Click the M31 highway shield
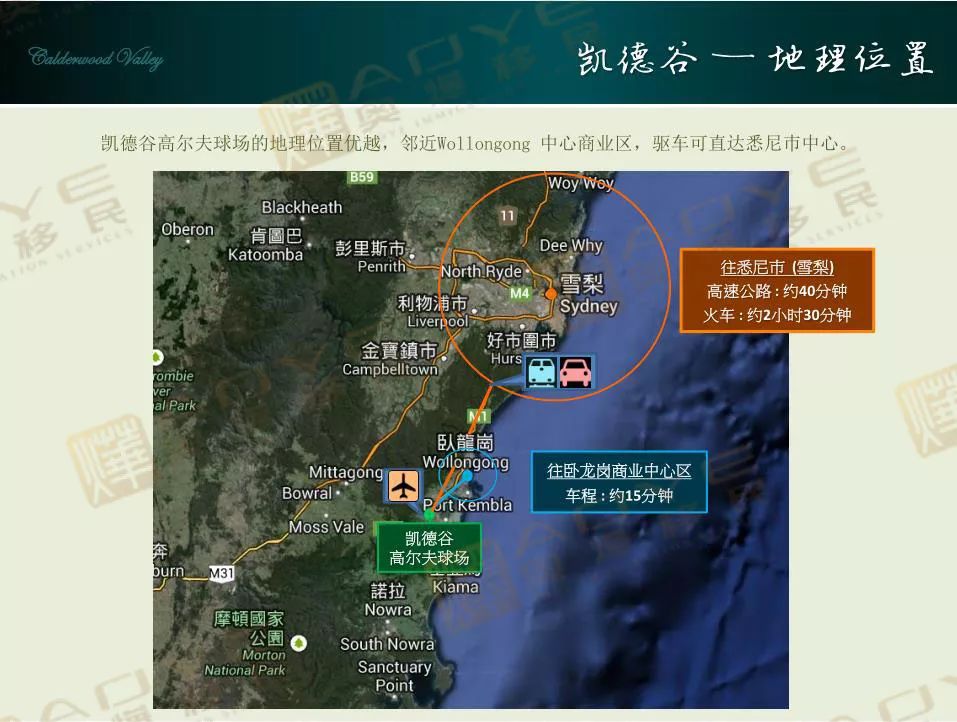Viewport: 957px width, 722px height. (221, 573)
